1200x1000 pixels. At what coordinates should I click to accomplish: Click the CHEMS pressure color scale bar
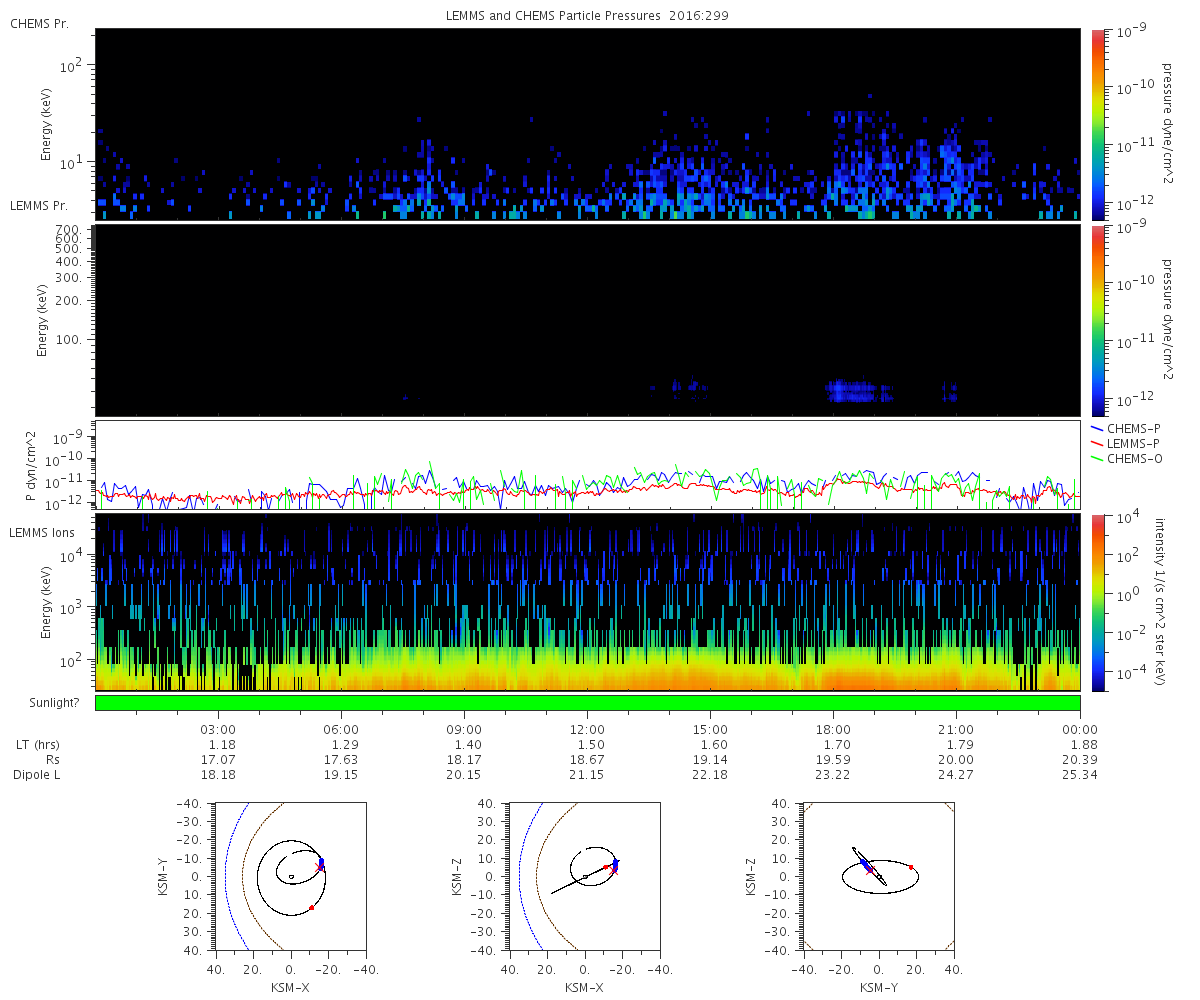pos(1097,124)
